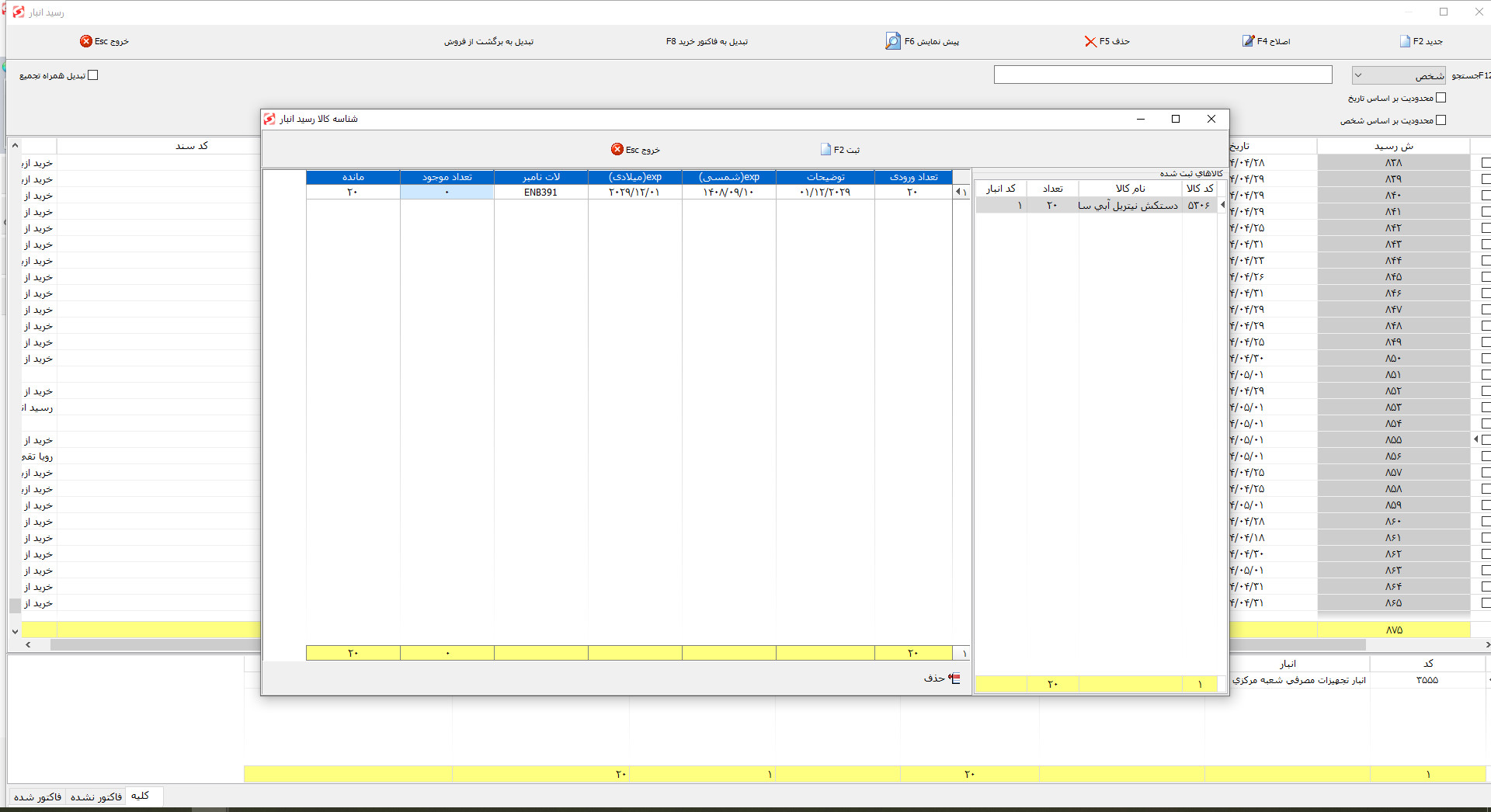Click the horizontal scroll left arrow of grid
1491x812 pixels.
click(28, 644)
